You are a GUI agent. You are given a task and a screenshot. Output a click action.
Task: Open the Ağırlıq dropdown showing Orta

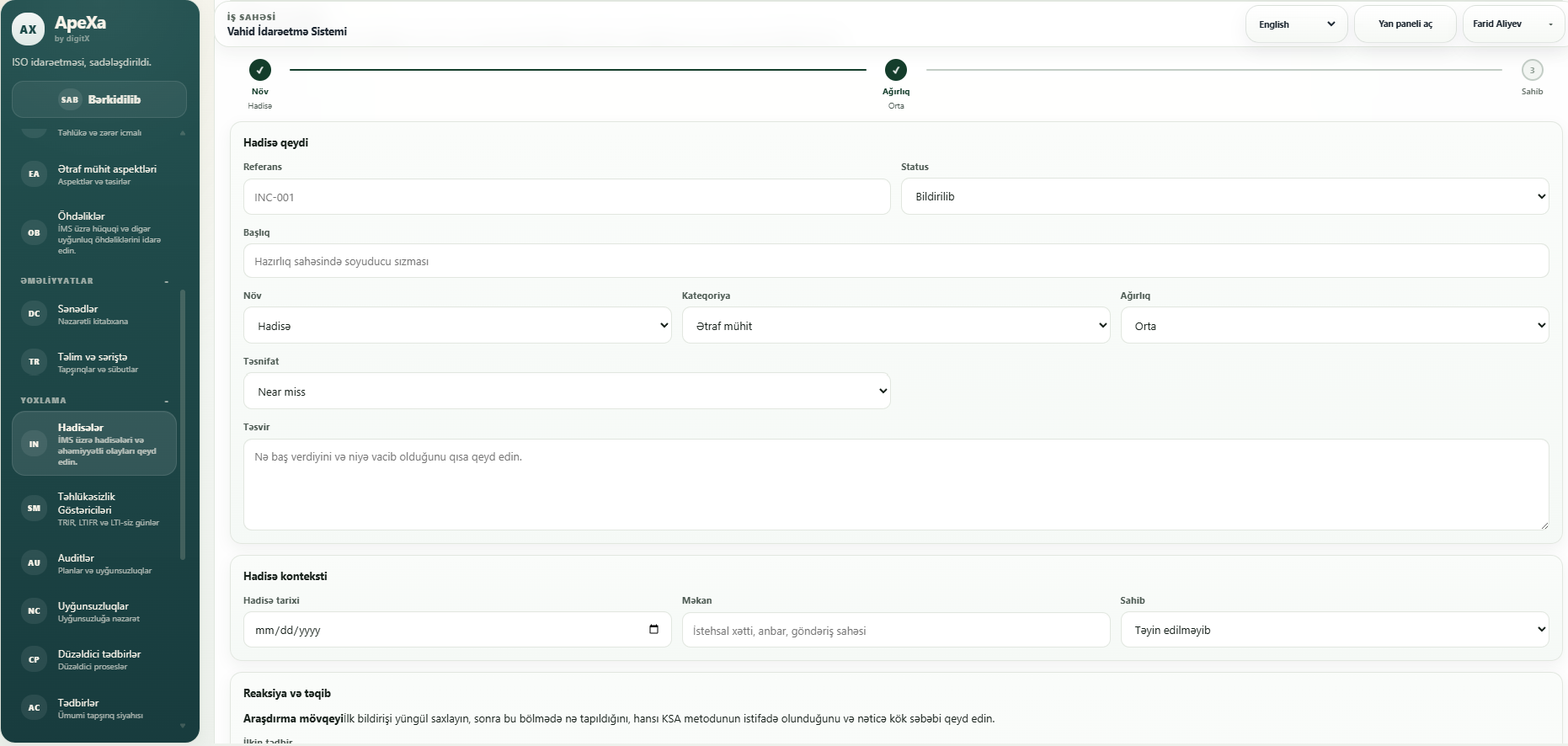[1334, 325]
